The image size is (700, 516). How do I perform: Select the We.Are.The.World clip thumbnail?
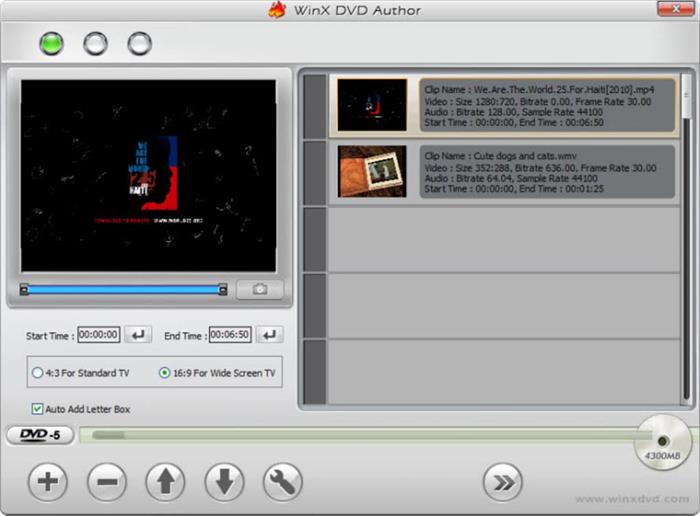tap(372, 105)
